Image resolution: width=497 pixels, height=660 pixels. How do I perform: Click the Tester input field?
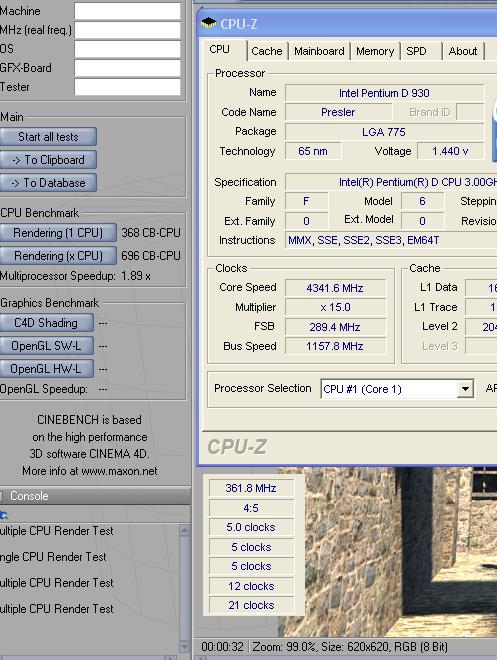[128, 87]
